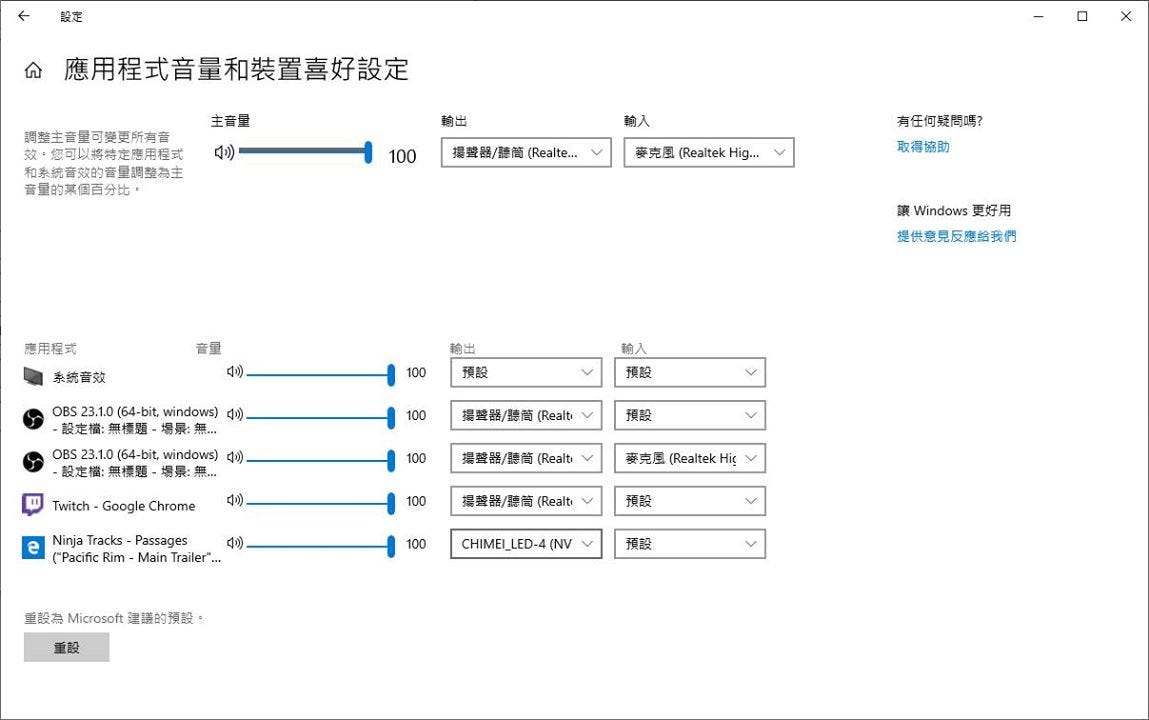Adjust the master volume slider
The height and width of the screenshot is (720, 1149).
point(367,152)
